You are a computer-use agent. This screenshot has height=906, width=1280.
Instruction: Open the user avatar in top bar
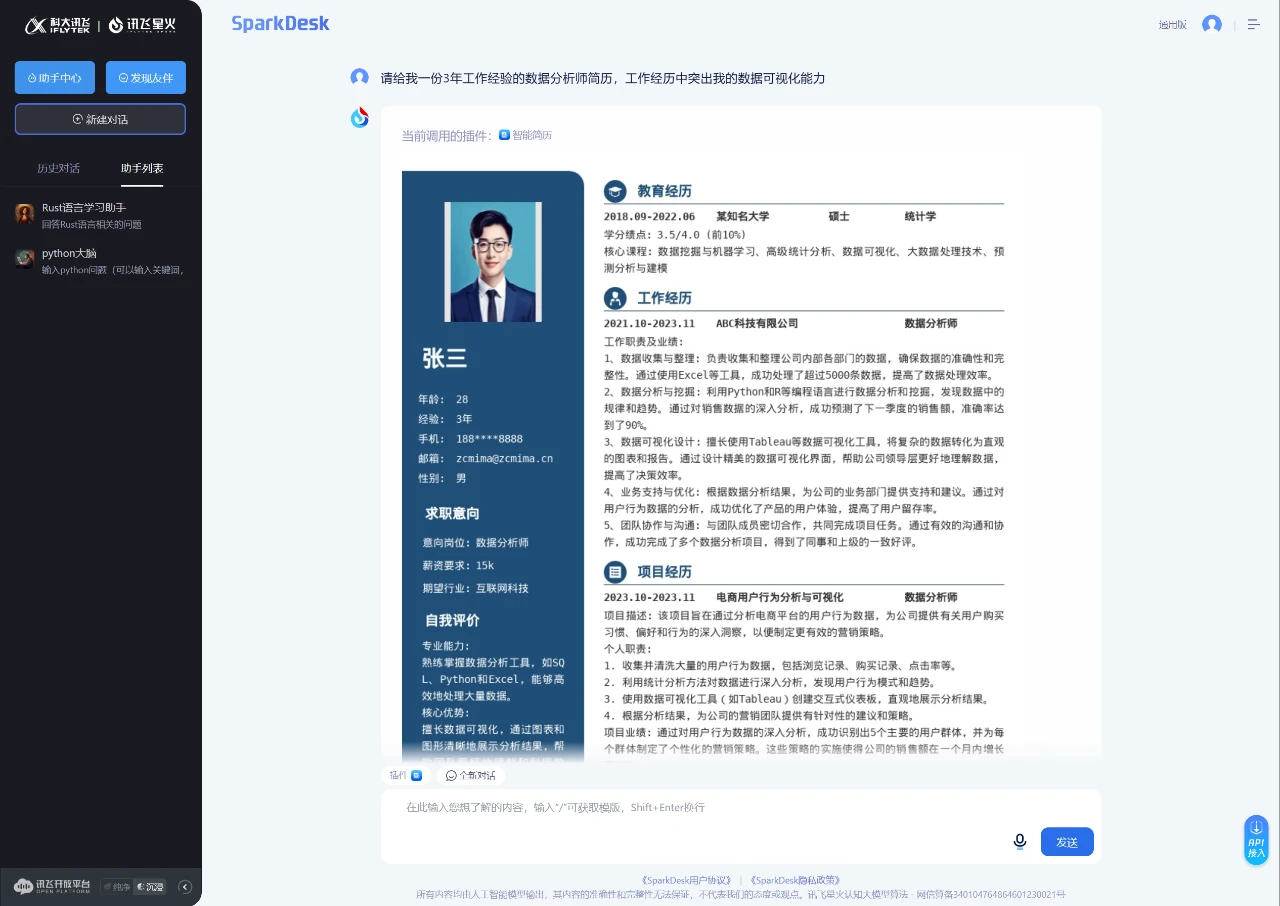[1212, 24]
